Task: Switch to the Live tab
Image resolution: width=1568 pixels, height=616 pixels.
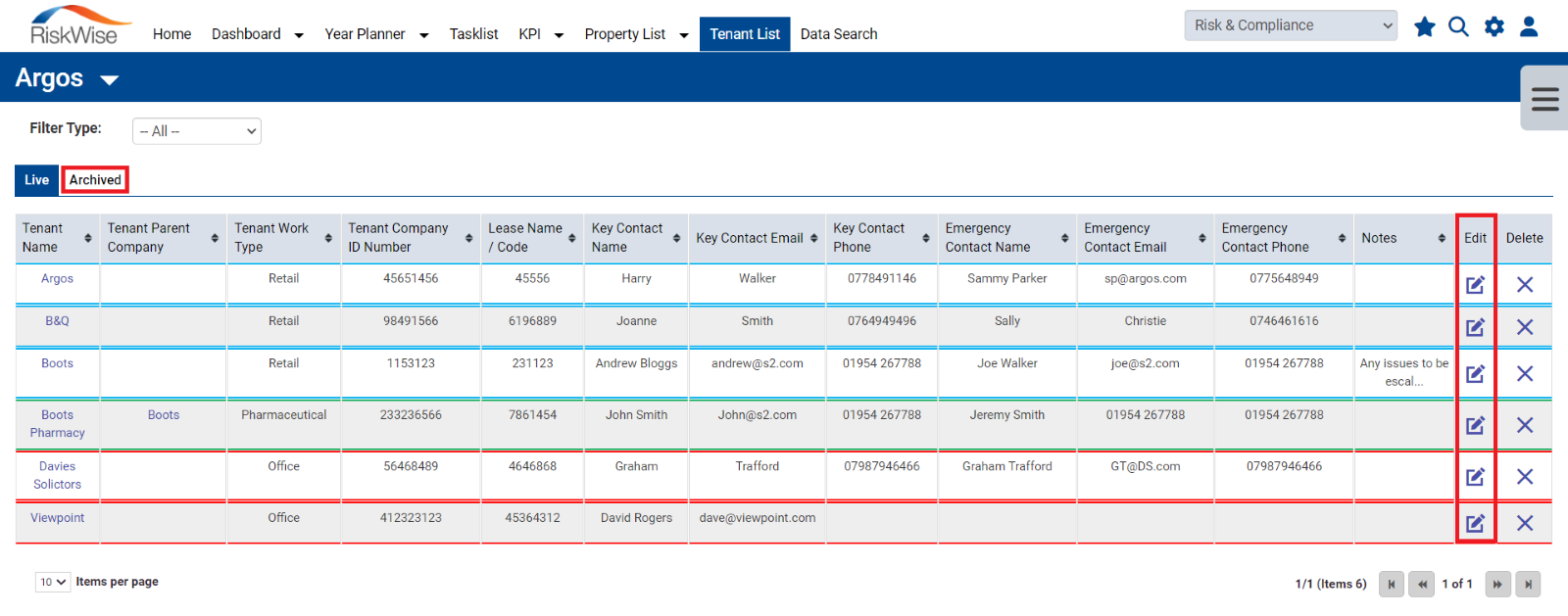Action: [x=36, y=180]
